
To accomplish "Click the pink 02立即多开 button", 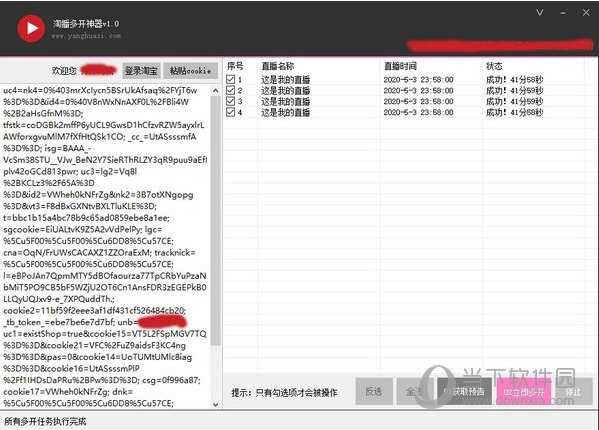I will point(524,391).
